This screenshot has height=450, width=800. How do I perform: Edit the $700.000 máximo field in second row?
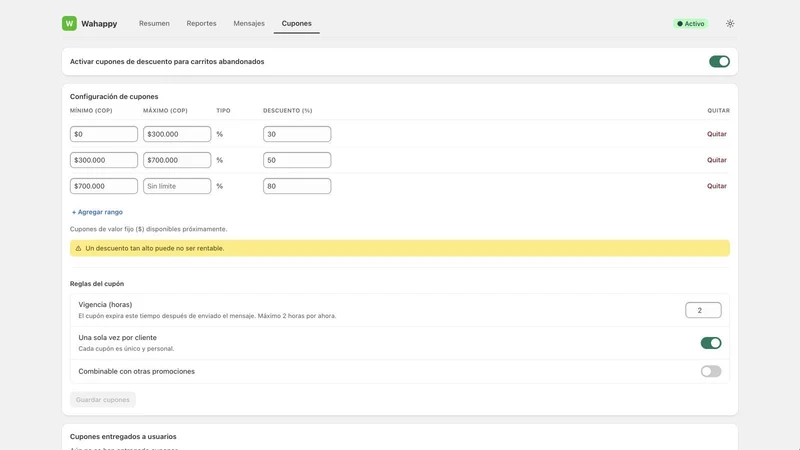click(x=177, y=160)
